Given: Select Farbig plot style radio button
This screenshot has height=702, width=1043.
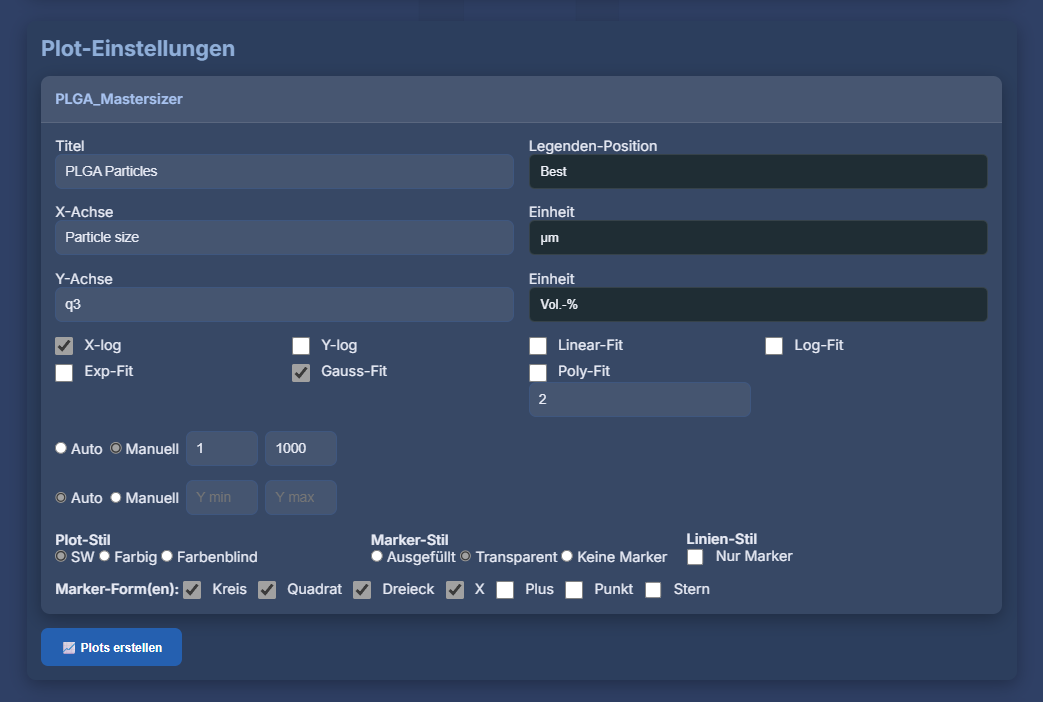Looking at the screenshot, I should point(105,556).
